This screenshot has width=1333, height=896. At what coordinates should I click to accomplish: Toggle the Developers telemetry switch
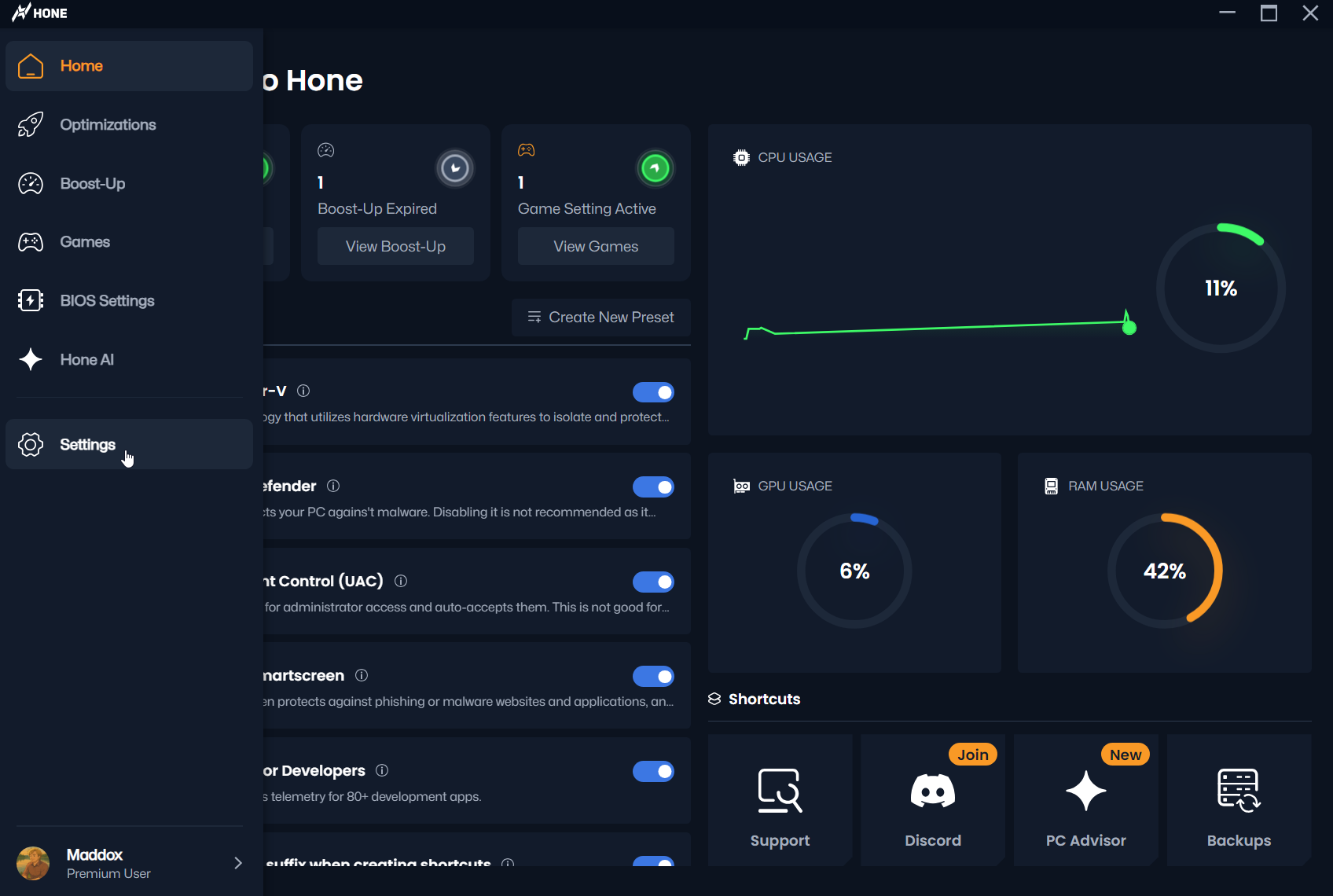tap(653, 772)
